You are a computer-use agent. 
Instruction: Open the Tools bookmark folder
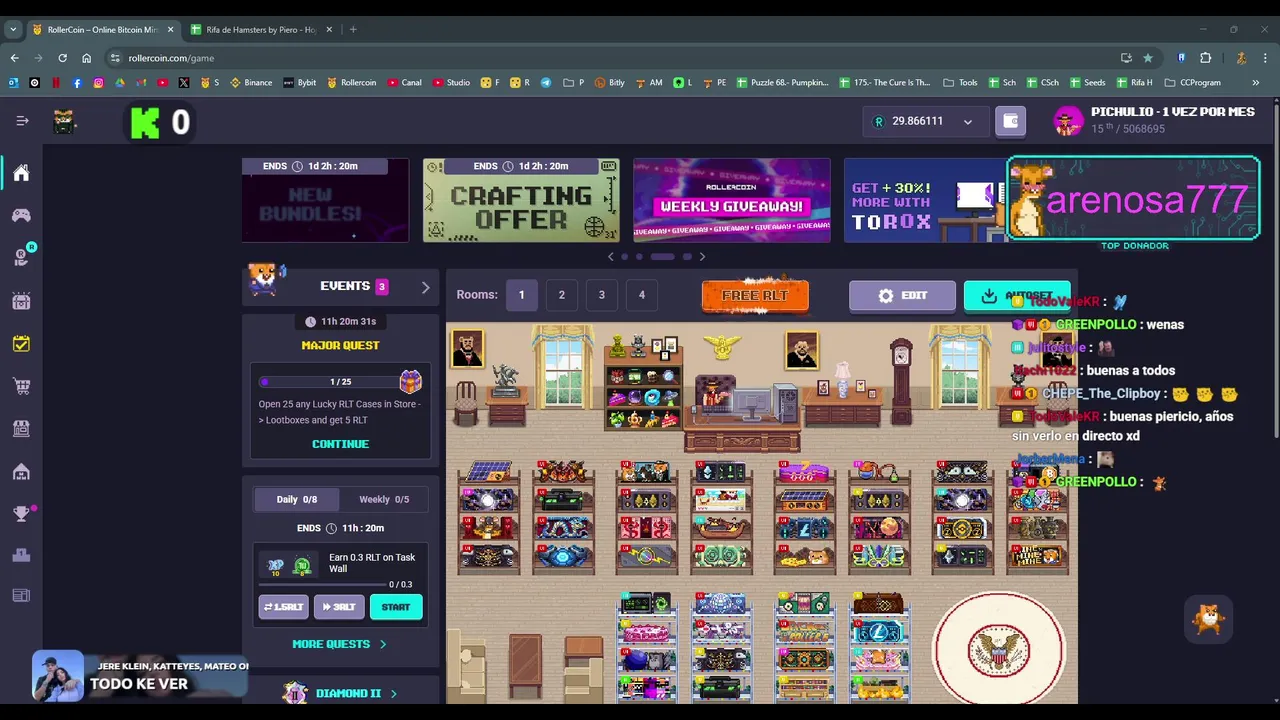click(960, 82)
